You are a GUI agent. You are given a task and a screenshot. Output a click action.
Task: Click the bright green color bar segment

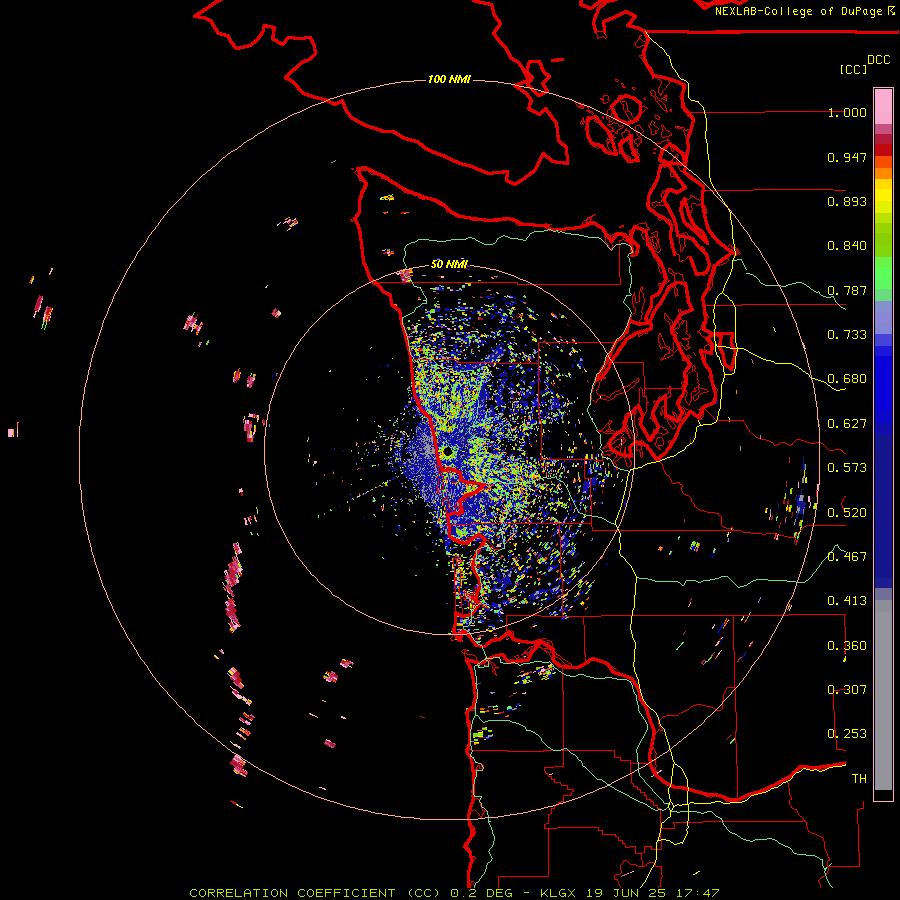coord(883,273)
